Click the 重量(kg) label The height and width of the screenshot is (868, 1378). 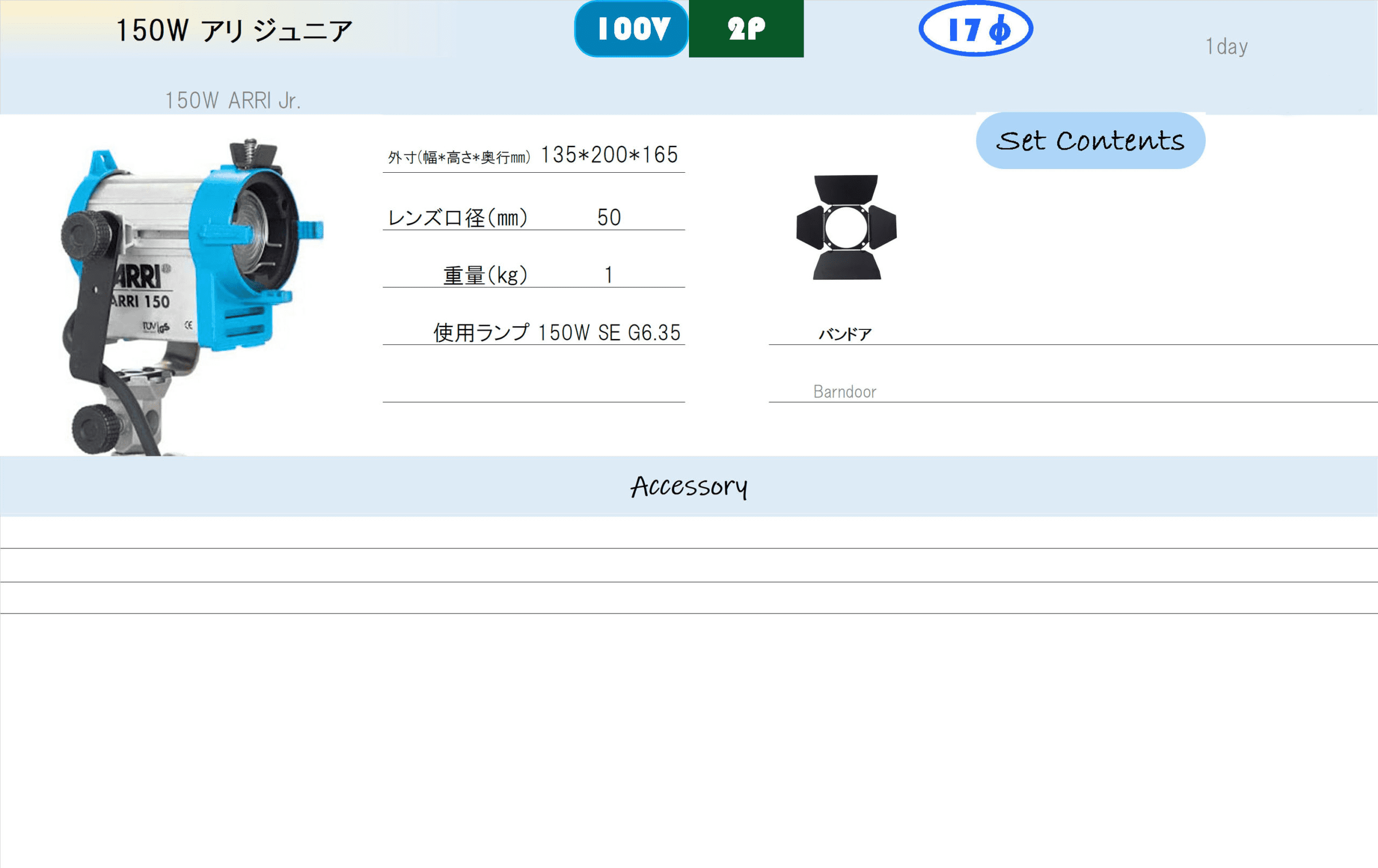point(486,275)
